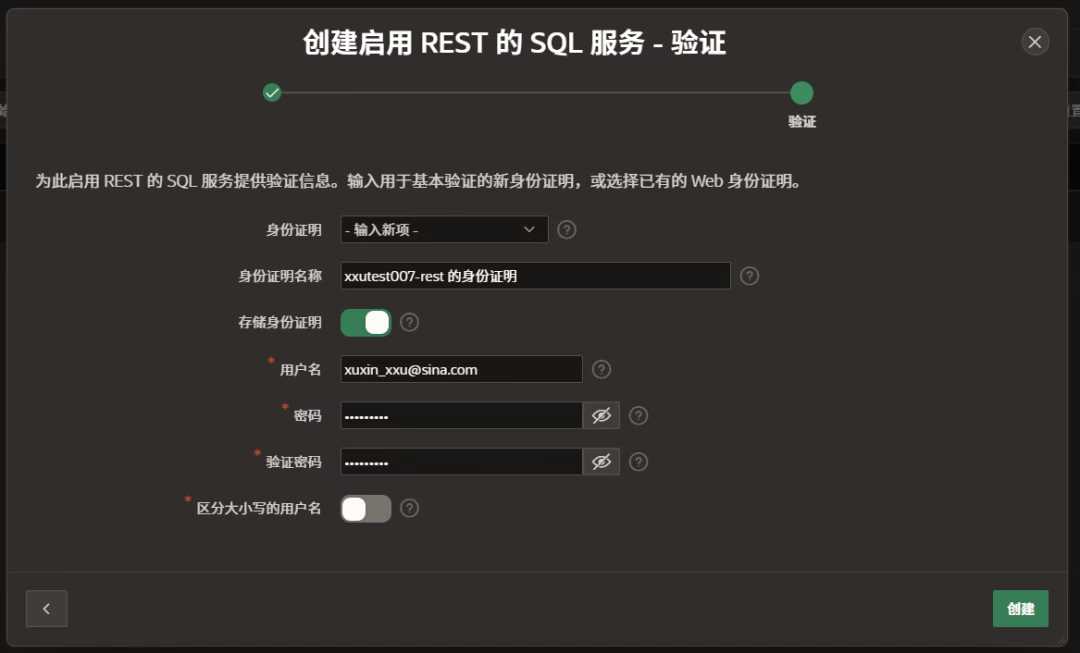Go back with left arrow button
The width and height of the screenshot is (1080, 653).
pos(46,608)
